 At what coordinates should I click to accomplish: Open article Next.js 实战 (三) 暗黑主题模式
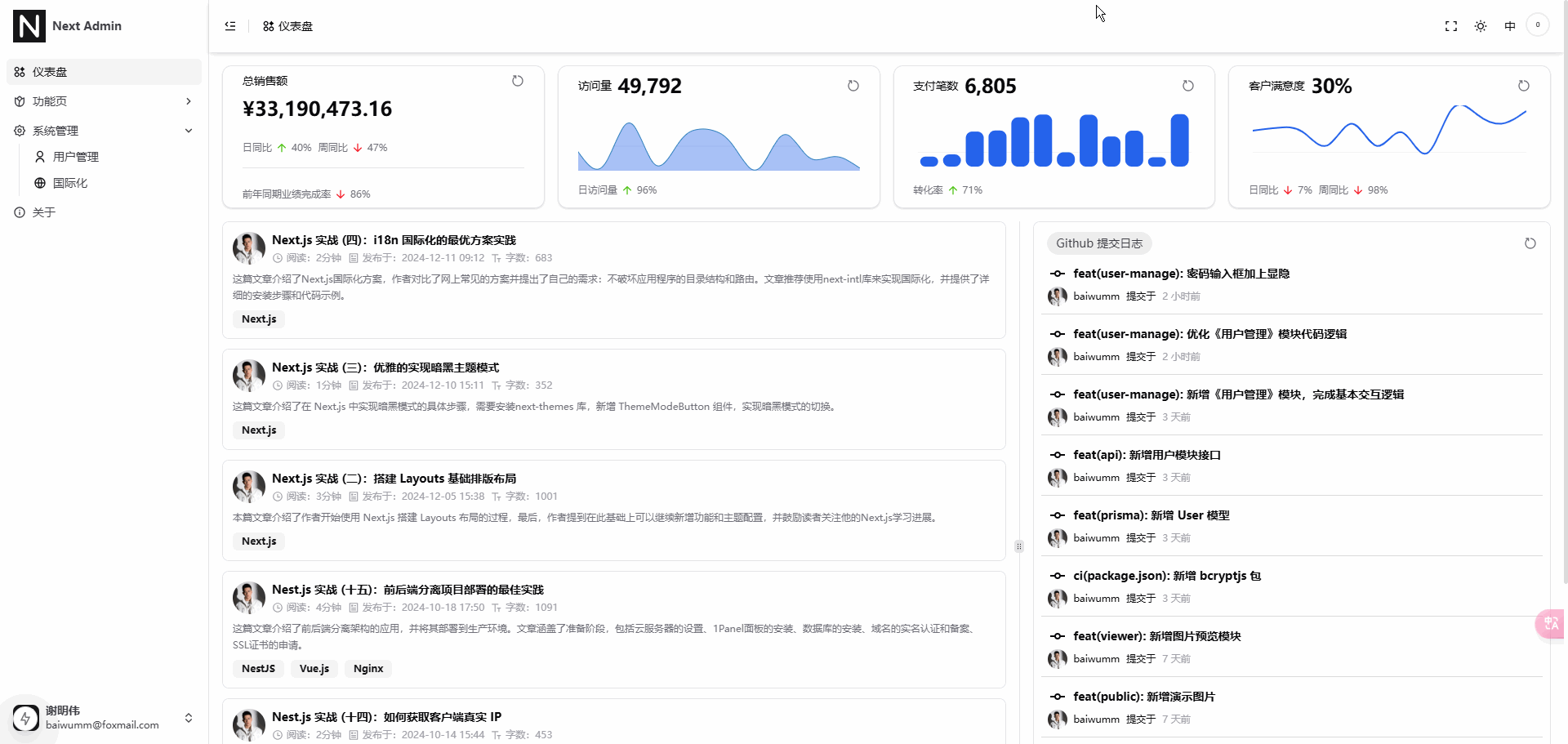click(385, 368)
